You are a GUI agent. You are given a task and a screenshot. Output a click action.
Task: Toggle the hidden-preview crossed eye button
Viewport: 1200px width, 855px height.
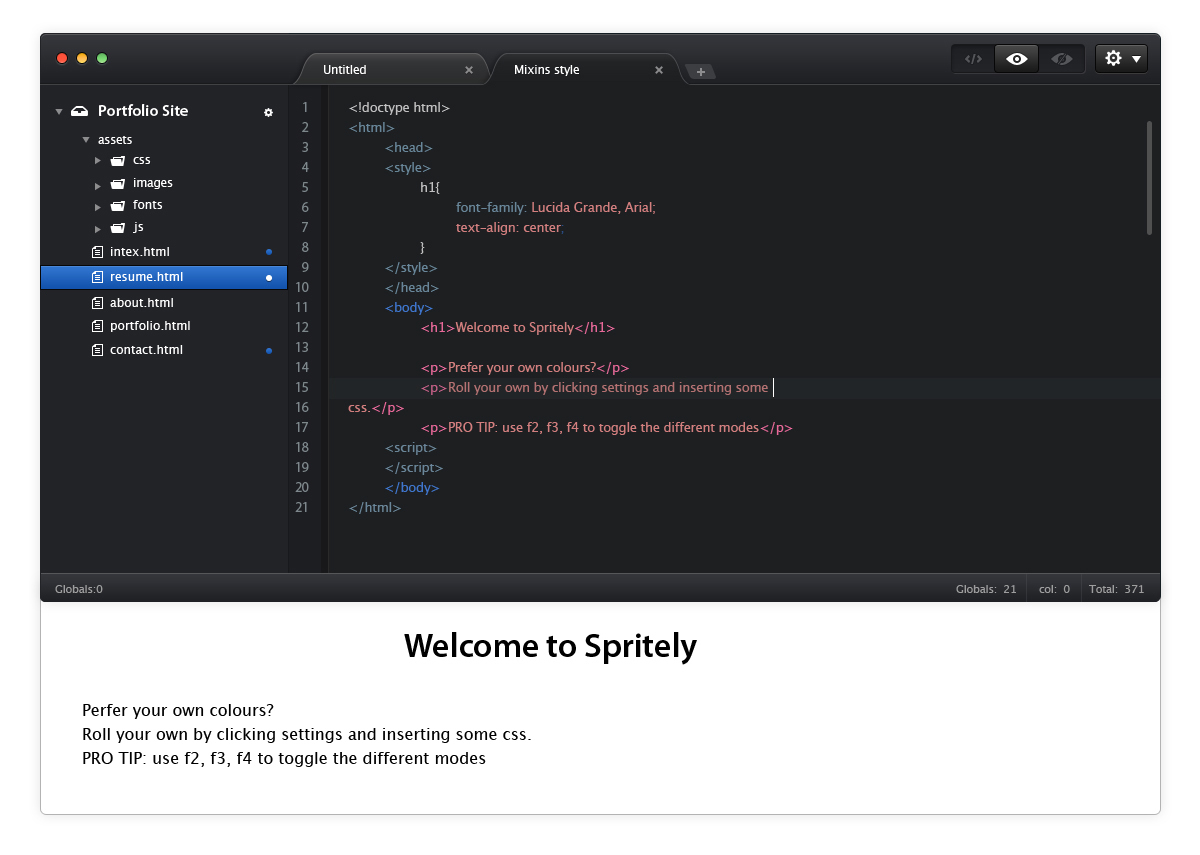[1062, 59]
